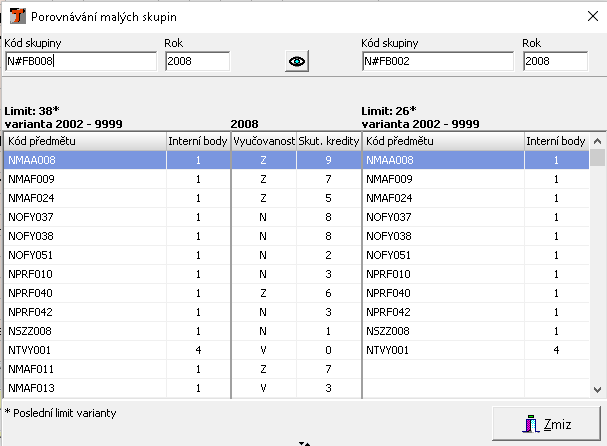Select row NMAF009 in left table

(x=85, y=179)
